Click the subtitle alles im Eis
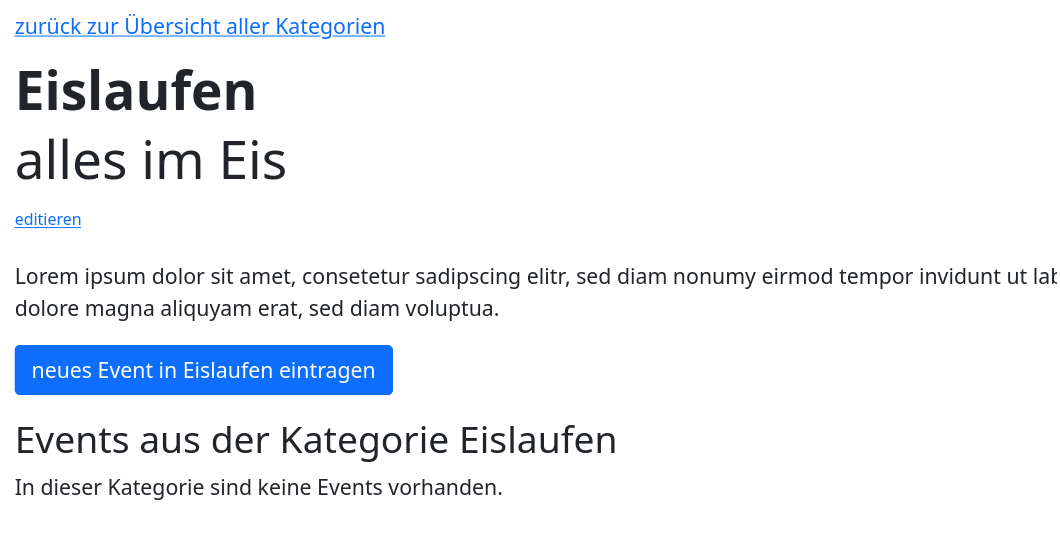1060x556 pixels. [x=151, y=161]
